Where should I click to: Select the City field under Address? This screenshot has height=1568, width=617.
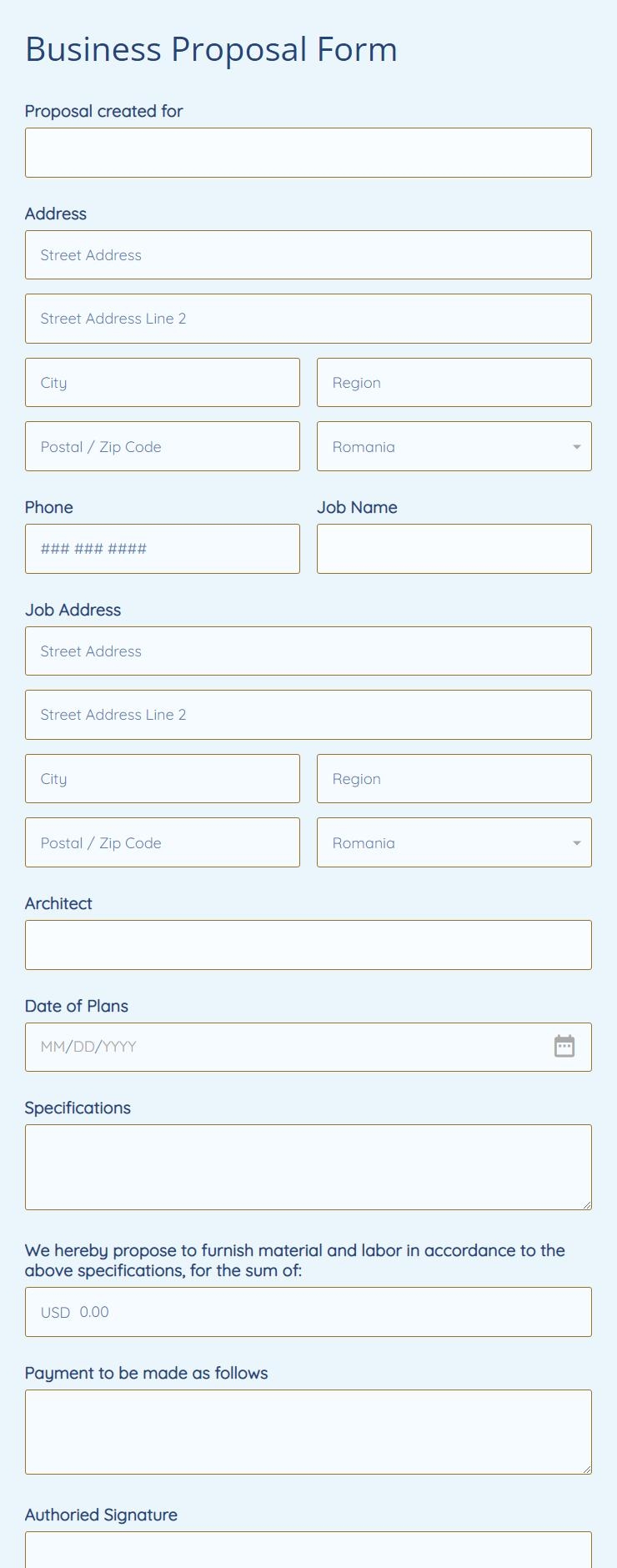point(163,382)
